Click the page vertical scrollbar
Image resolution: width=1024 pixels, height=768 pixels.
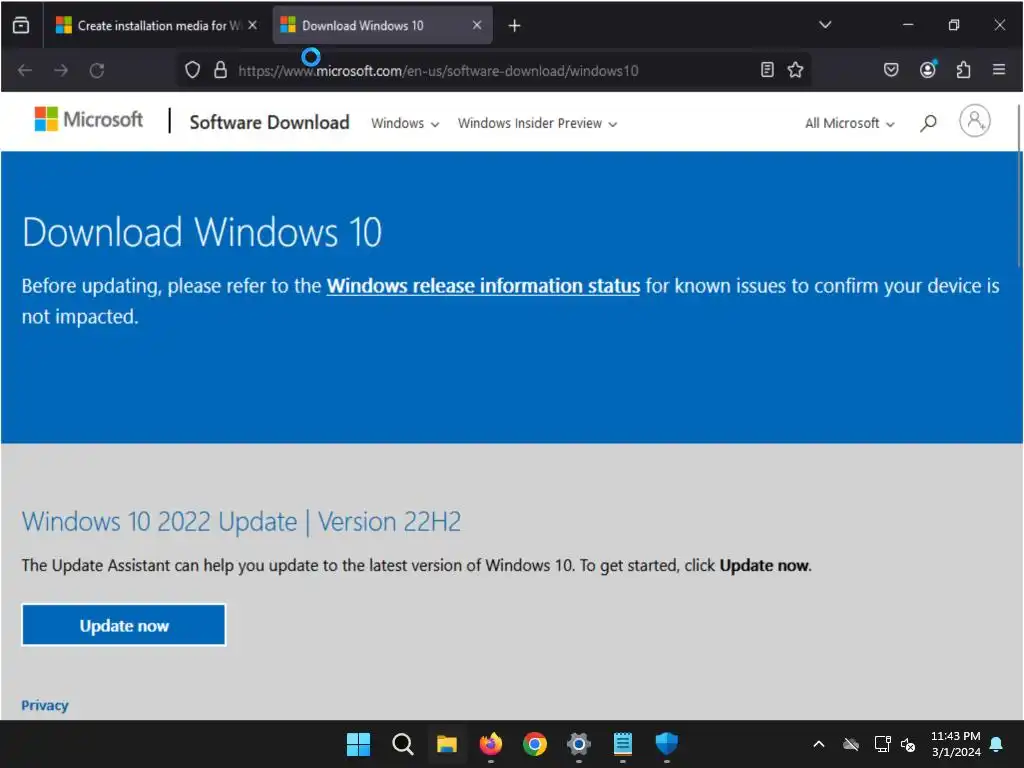pos(1018,186)
